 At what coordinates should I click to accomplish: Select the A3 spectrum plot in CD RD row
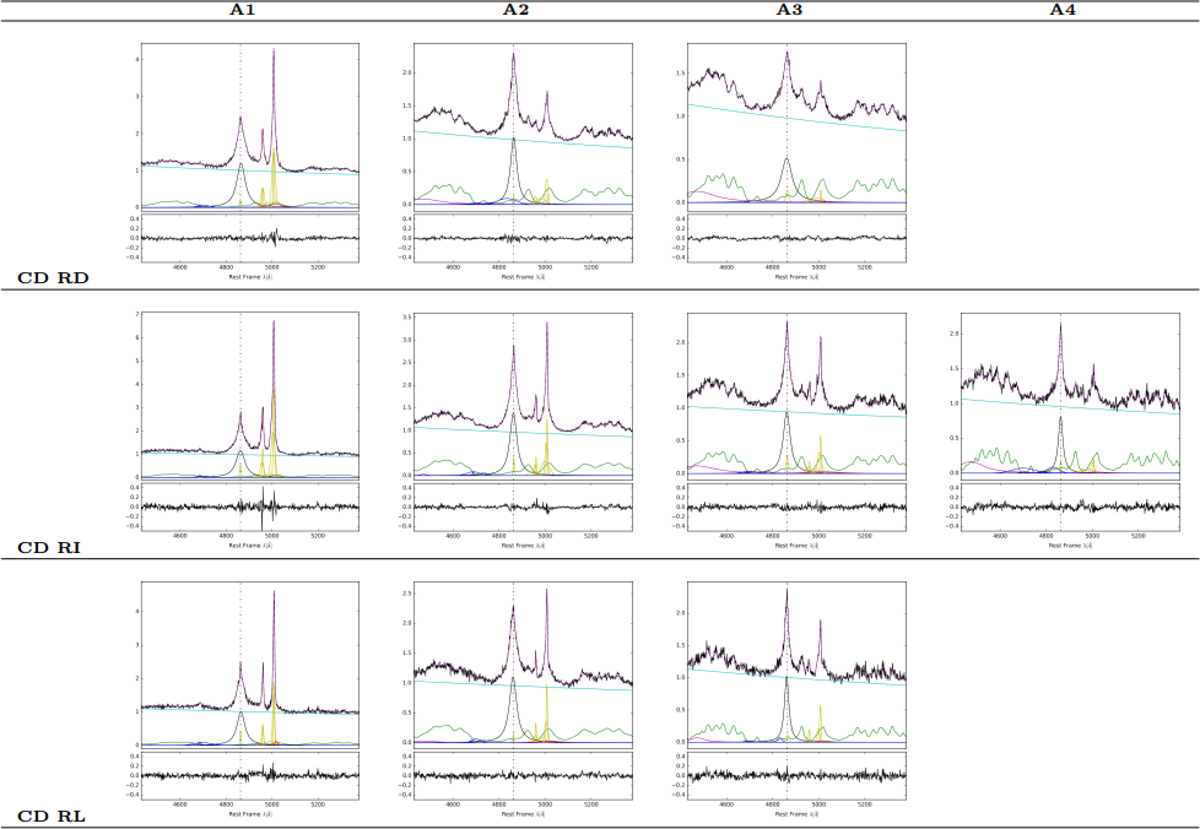point(796,126)
